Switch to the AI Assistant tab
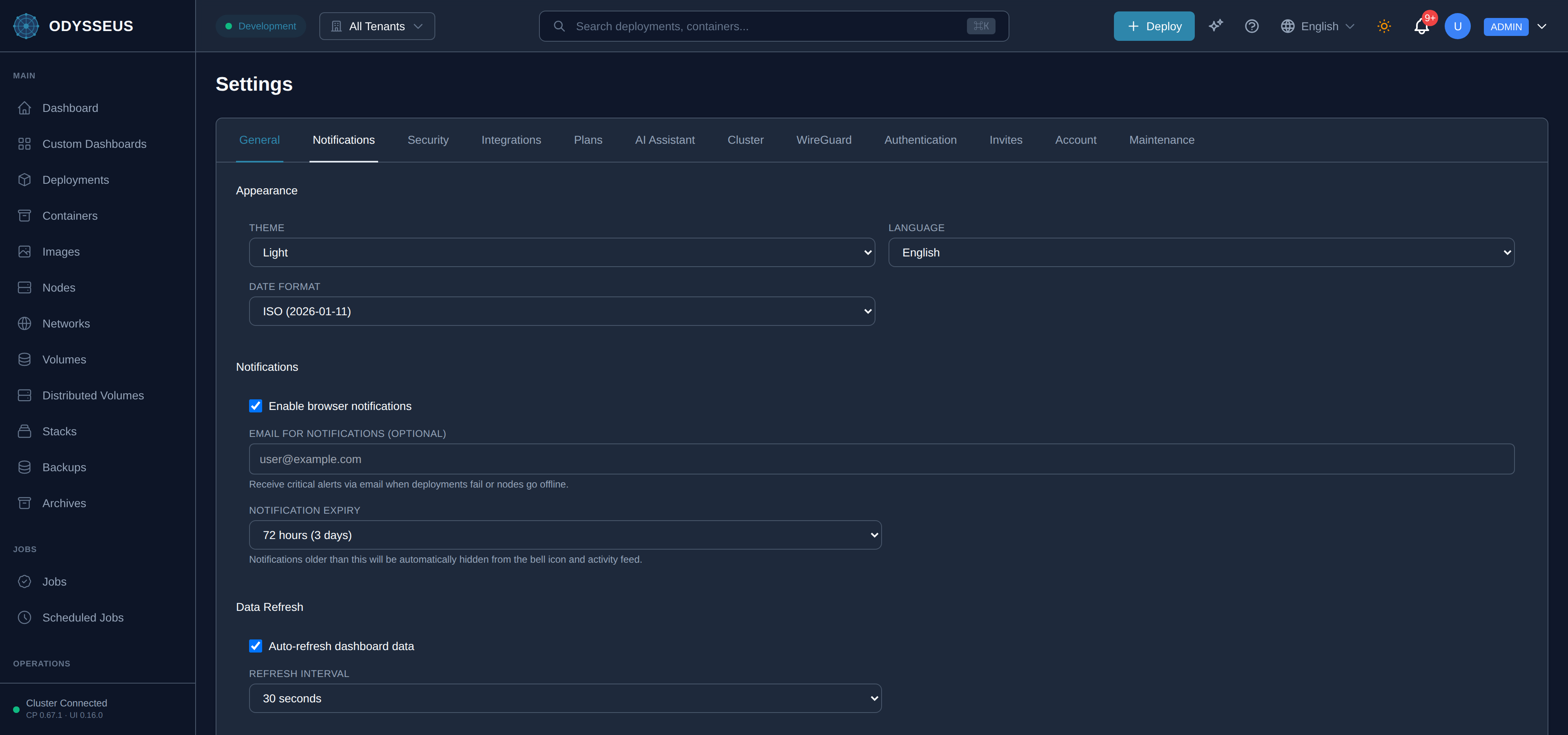This screenshot has width=1568, height=735. click(665, 140)
